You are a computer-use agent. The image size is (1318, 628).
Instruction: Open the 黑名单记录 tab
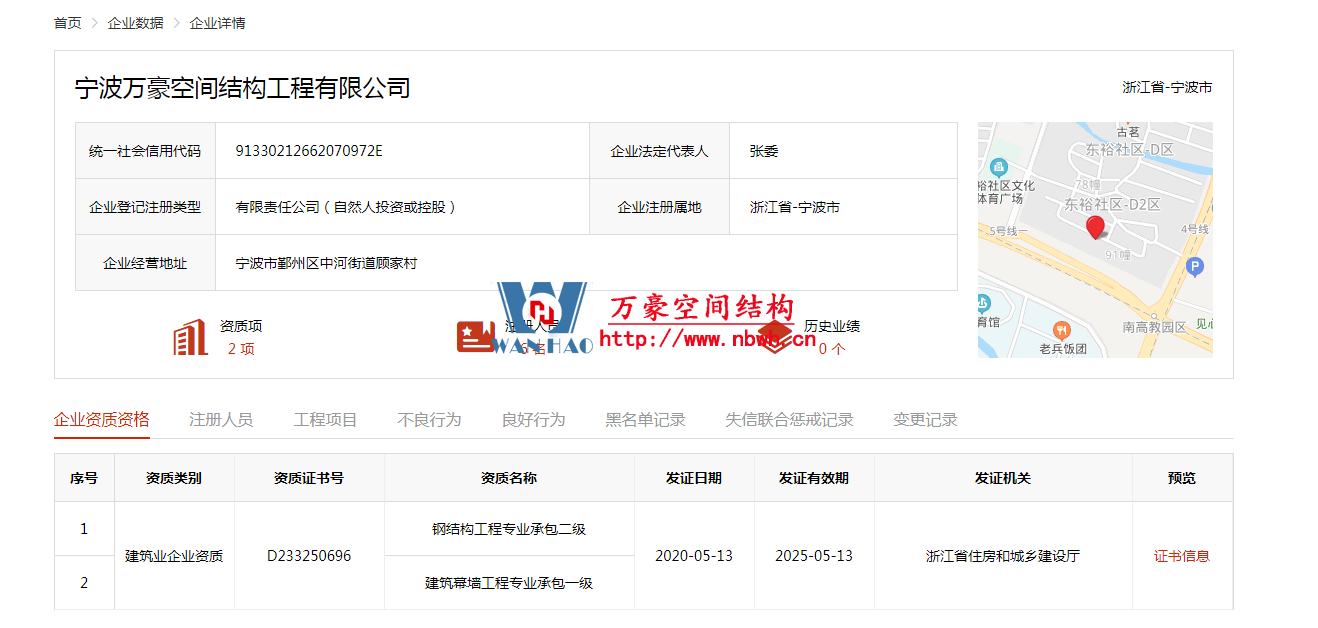coord(645,420)
